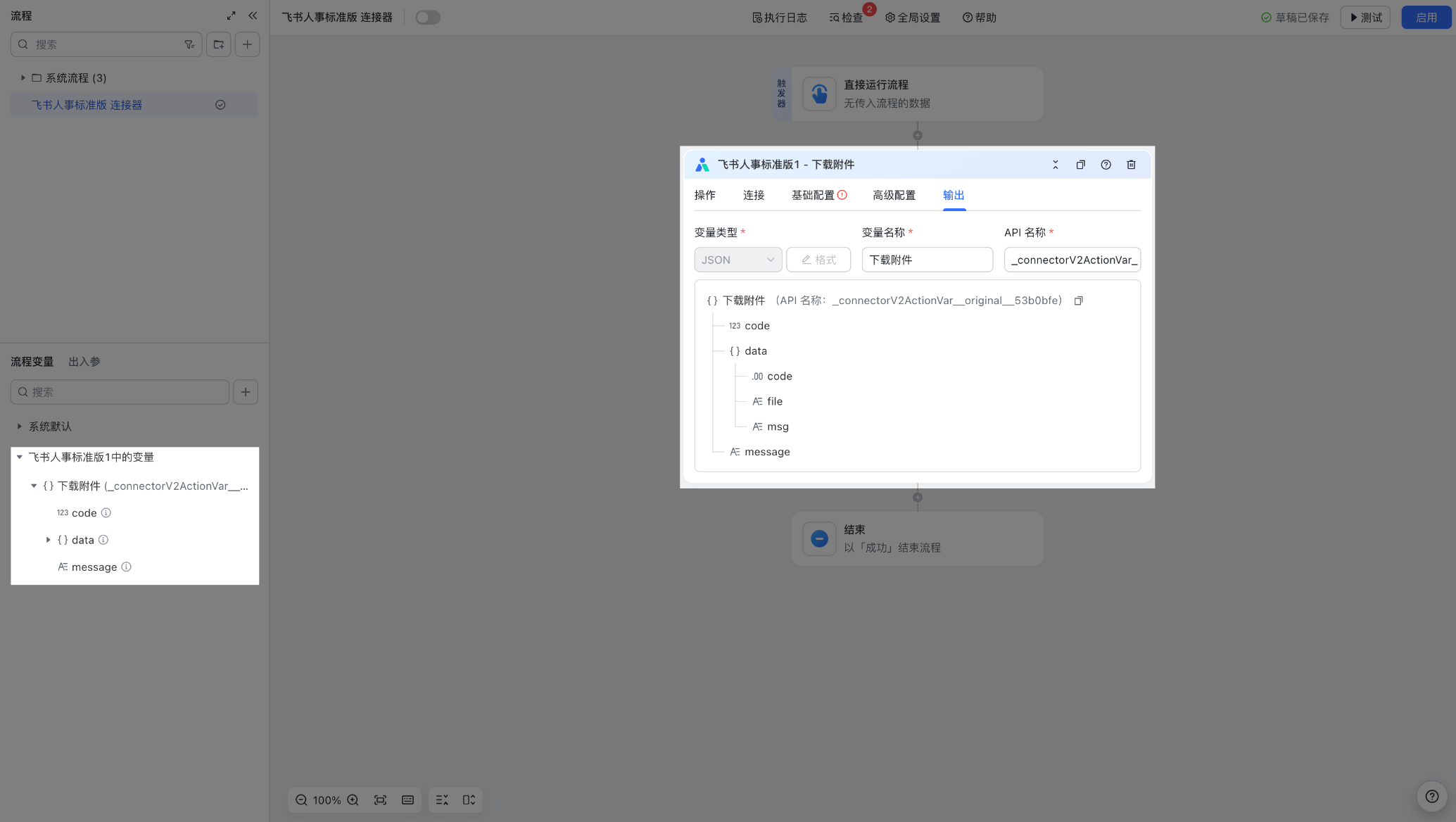Click the variable search field
The image size is (1456, 822).
point(120,392)
